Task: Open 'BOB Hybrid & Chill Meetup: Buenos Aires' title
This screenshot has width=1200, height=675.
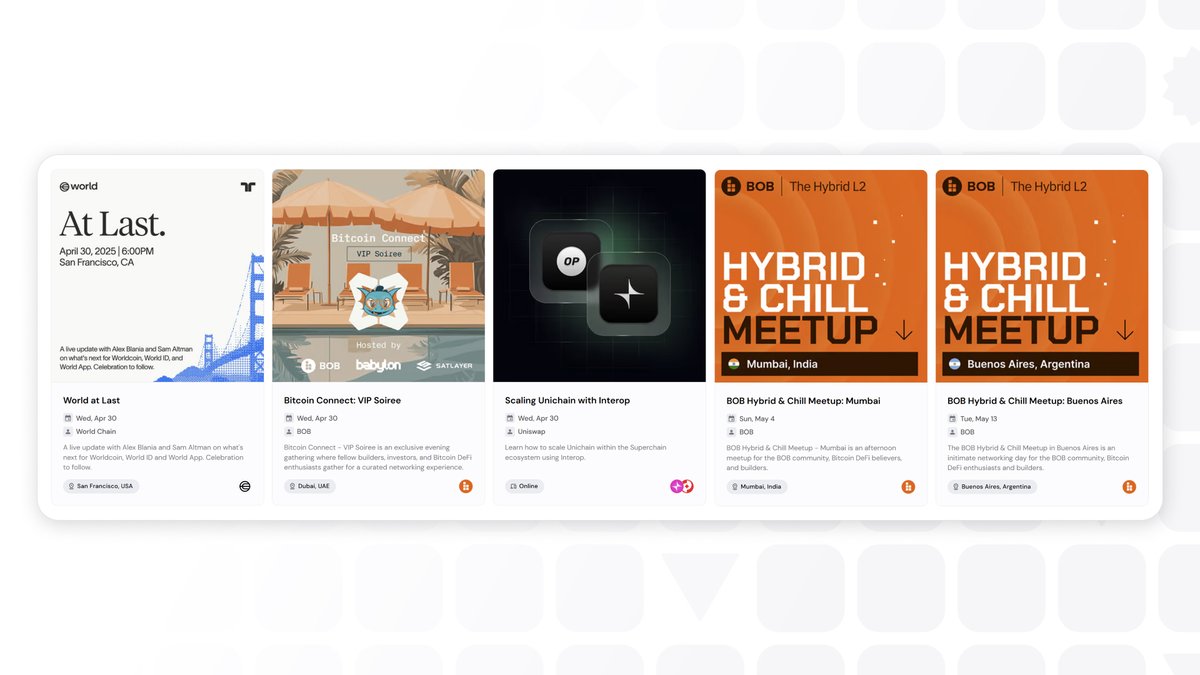Action: (1035, 401)
